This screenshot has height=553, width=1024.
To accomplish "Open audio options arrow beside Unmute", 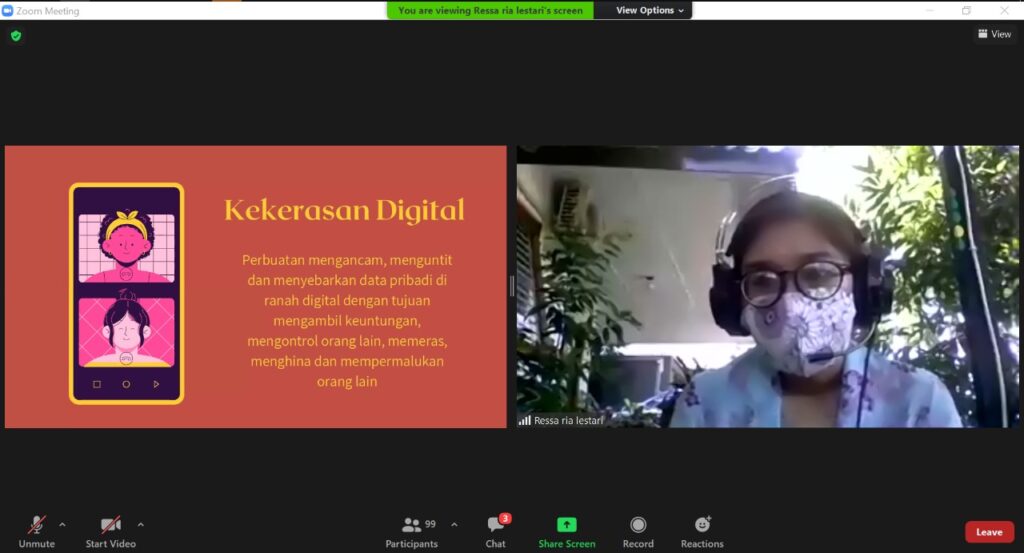I will 62,524.
